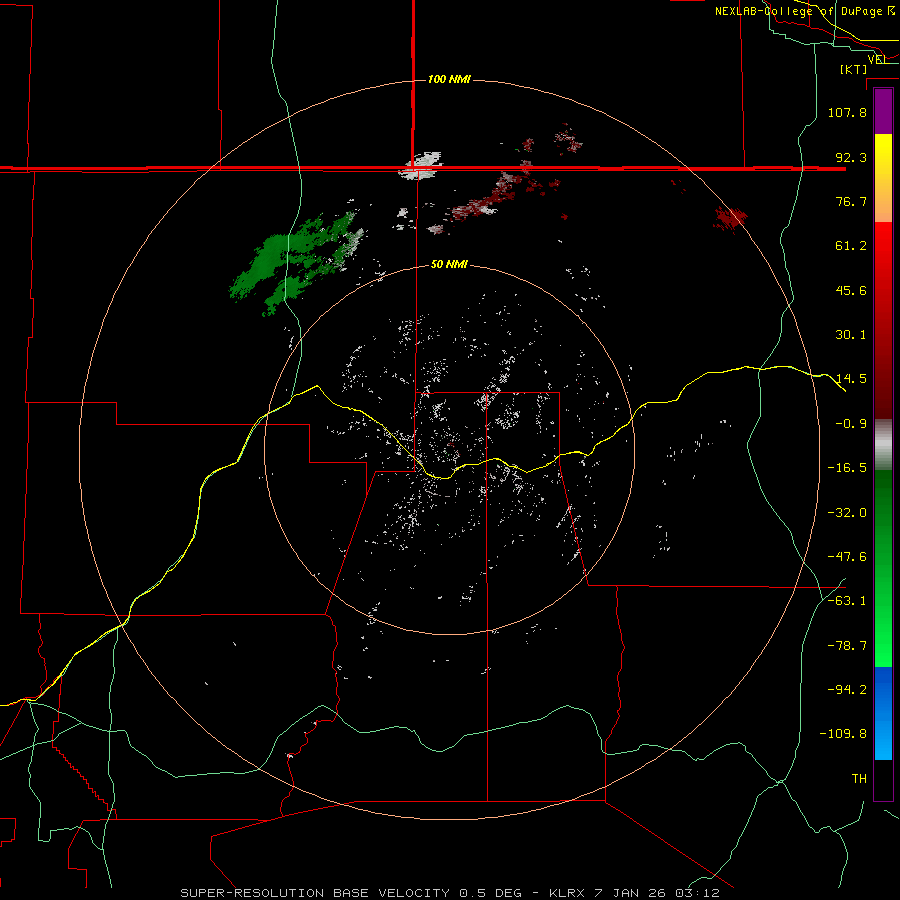Viewport: 900px width, 900px height.
Task: Click the 100 NMI range ring label
Action: [449, 79]
